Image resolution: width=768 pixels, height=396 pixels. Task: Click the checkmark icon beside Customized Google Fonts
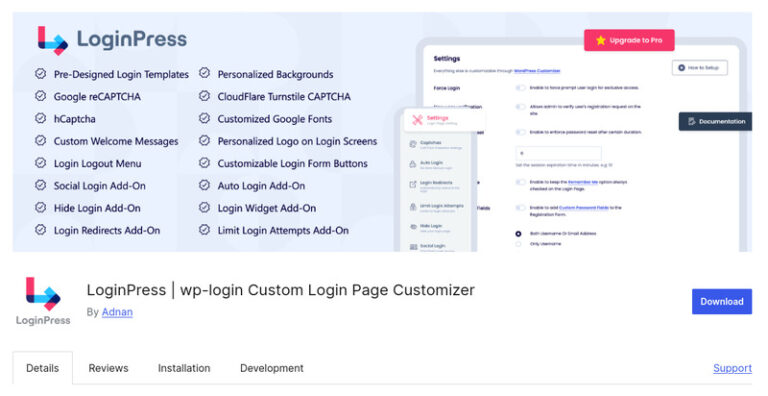point(204,118)
